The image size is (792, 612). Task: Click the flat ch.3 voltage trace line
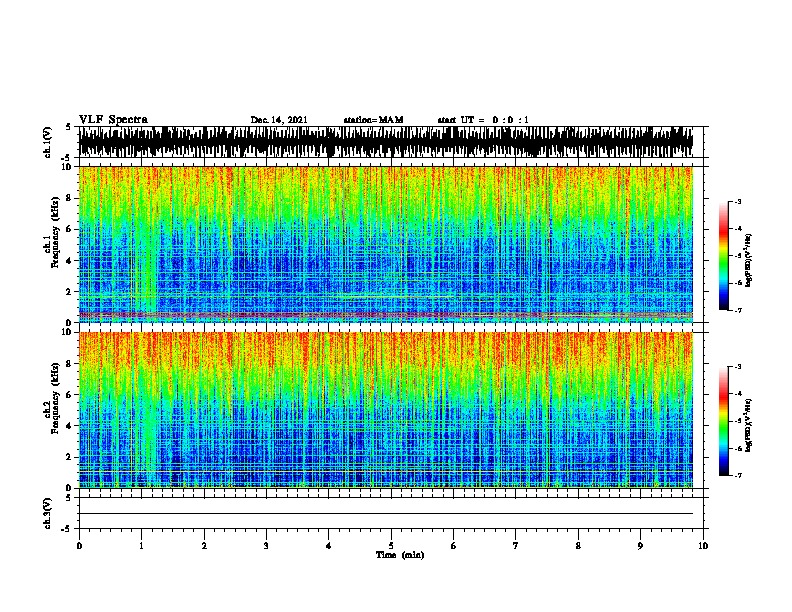pos(386,514)
